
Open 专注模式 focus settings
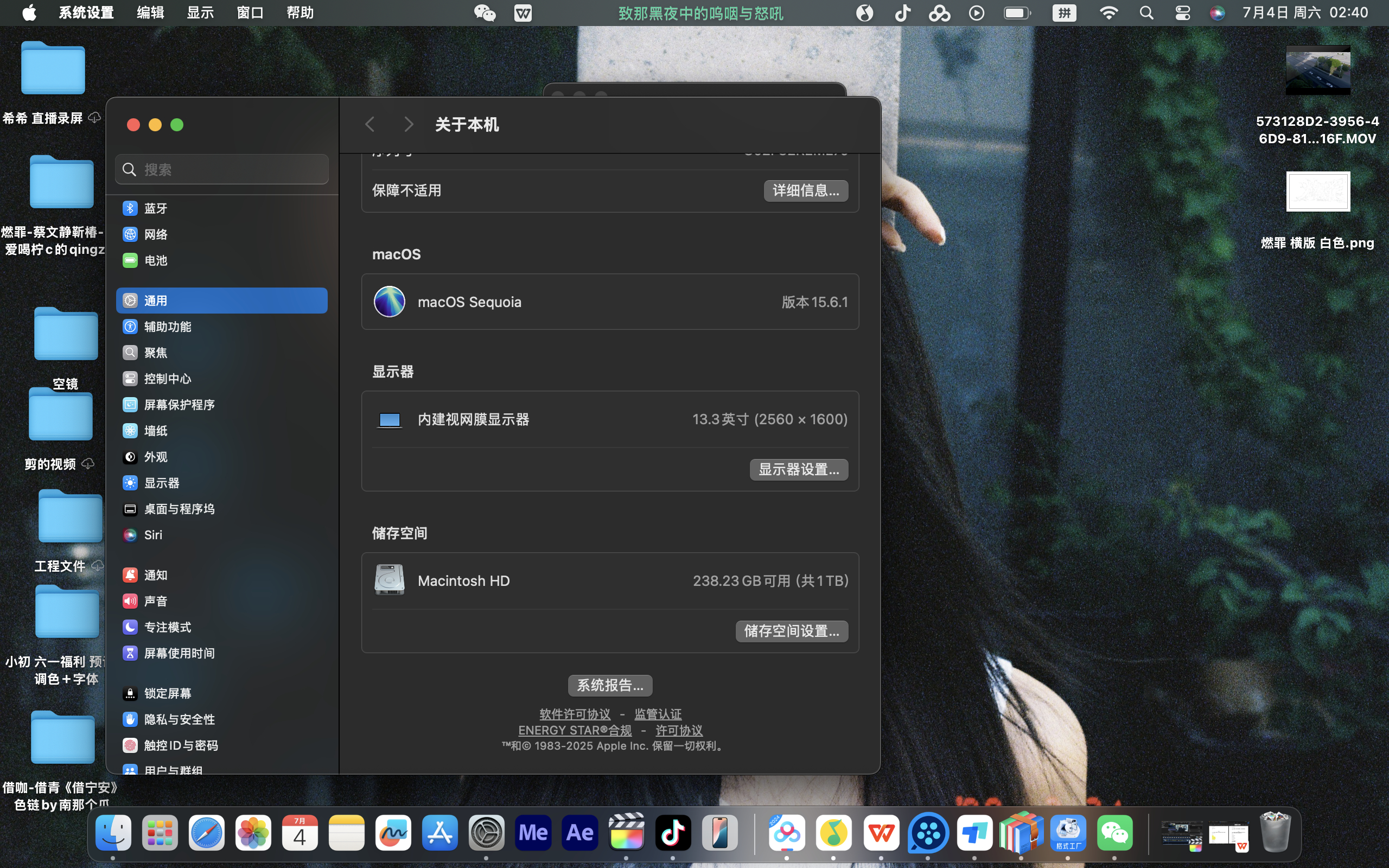(221, 627)
